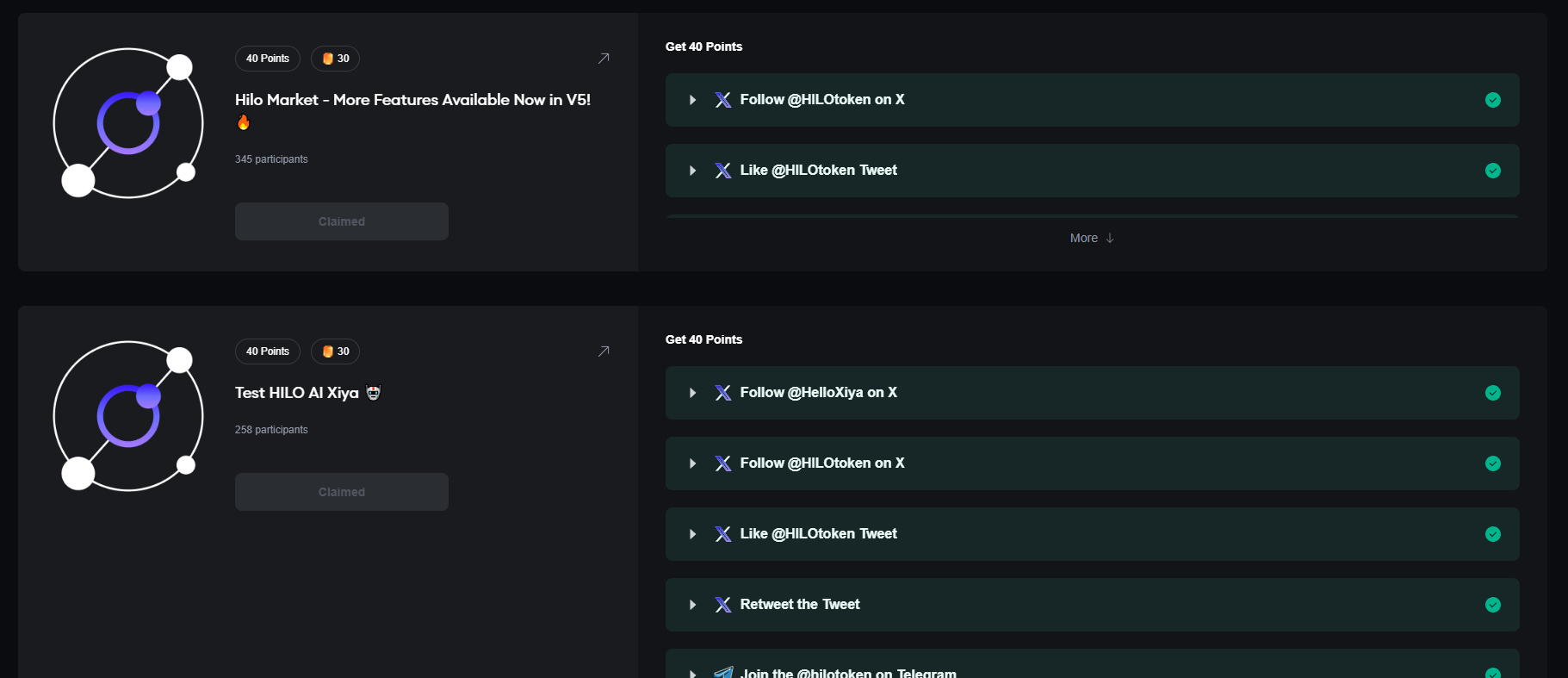This screenshot has width=1568, height=678.
Task: Click Claimed button for Test HILO AI Xiya
Action: (x=341, y=492)
